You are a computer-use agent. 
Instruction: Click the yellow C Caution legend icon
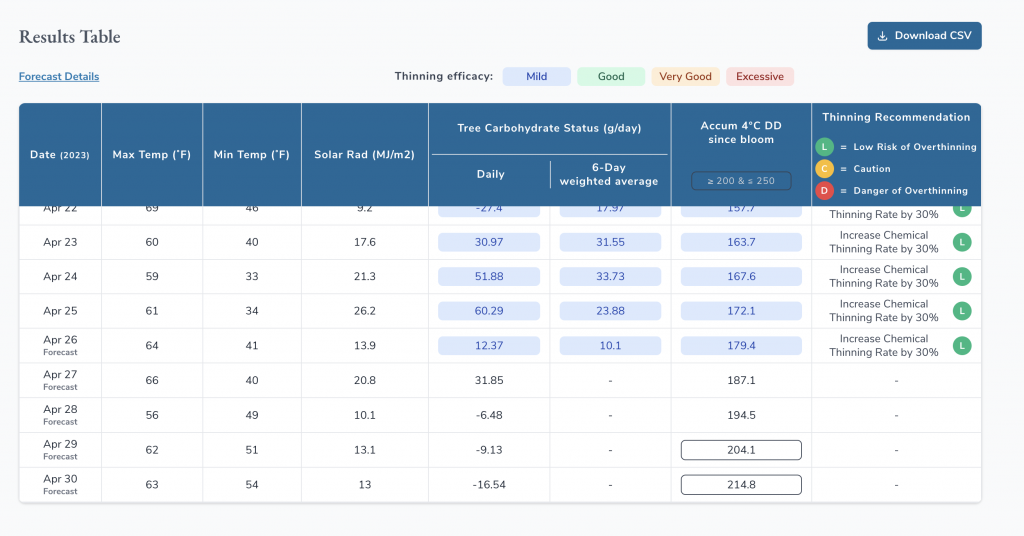825,169
